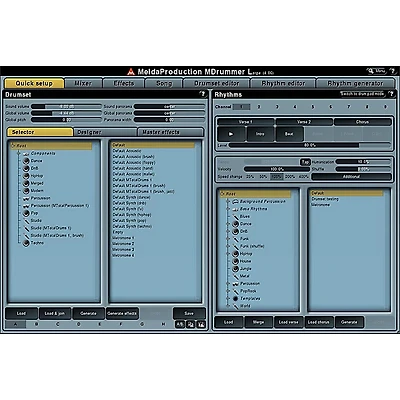This screenshot has height=400, width=400.
Task: Click Load chorus button
Action: click(319, 322)
